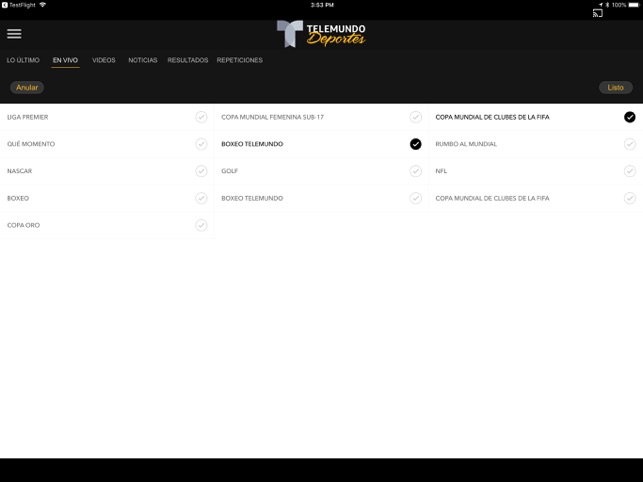This screenshot has width=643, height=482.
Task: Select Copa Mundial Femenina Sub-17 checkmark
Action: 415,117
